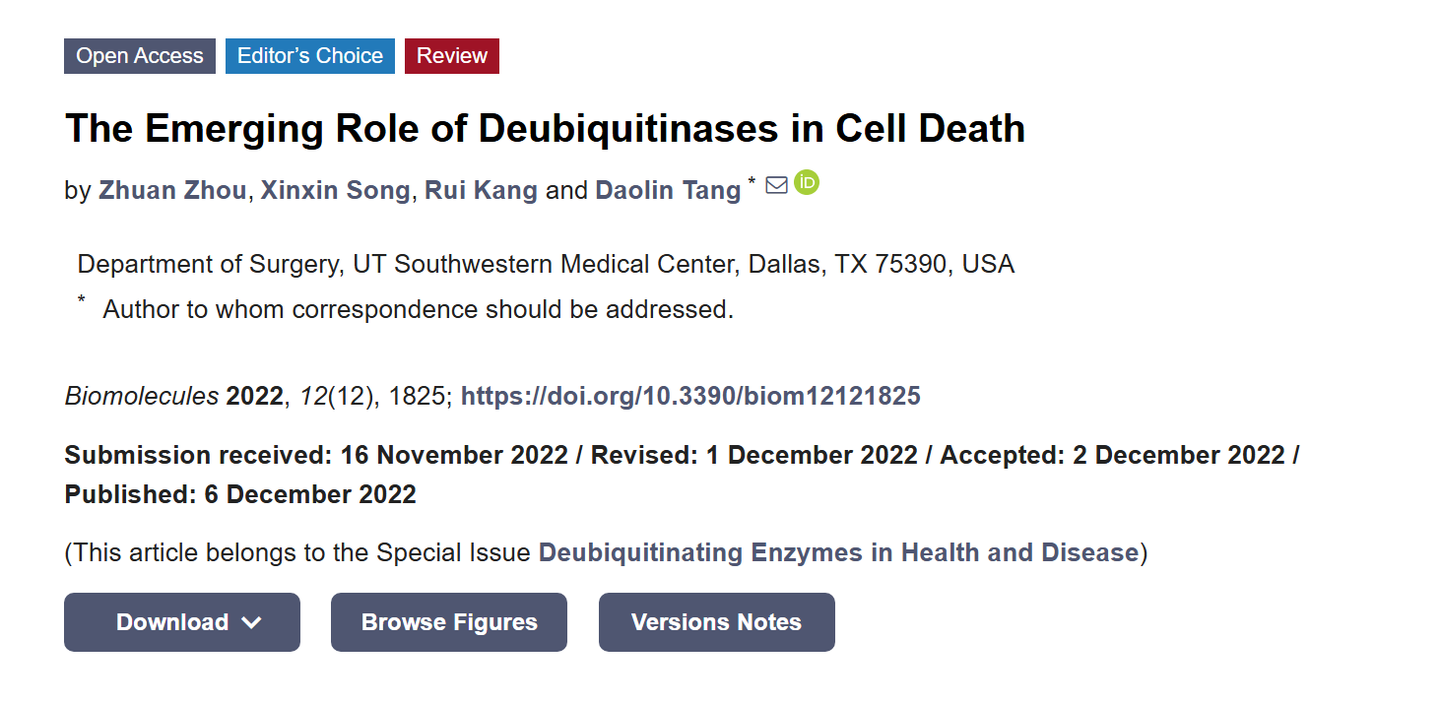This screenshot has width=1440, height=703.
Task: Click the red Review badge
Action: click(x=452, y=56)
